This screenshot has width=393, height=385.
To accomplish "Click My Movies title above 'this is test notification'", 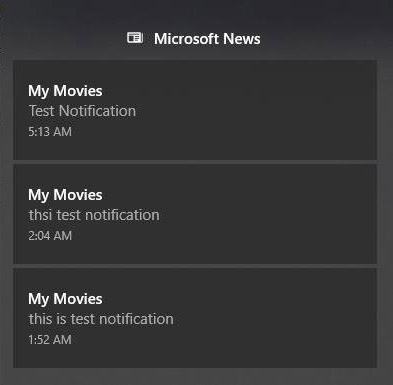I will tap(65, 299).
